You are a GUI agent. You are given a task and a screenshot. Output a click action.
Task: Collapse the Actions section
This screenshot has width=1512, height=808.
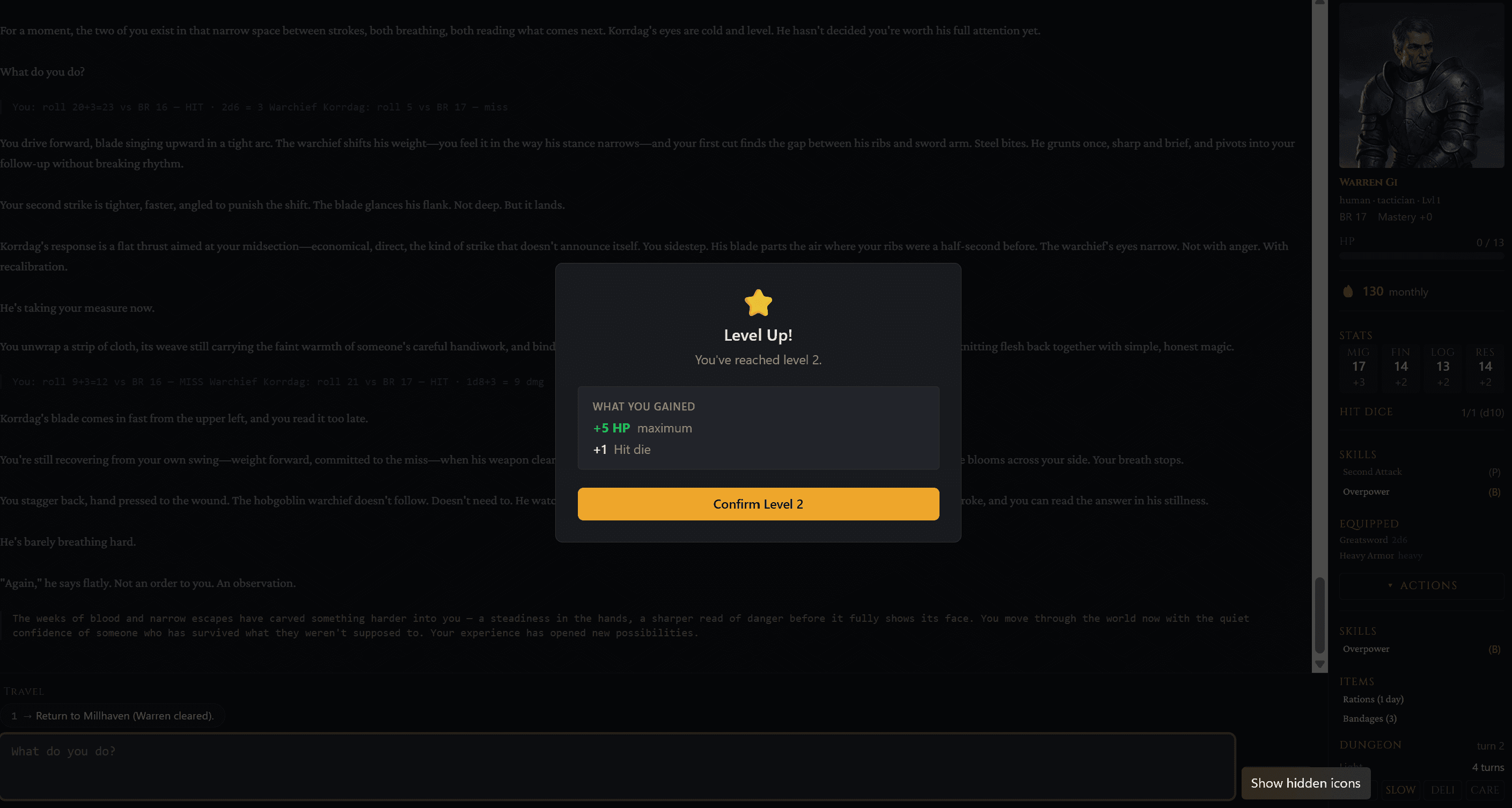click(x=1421, y=585)
